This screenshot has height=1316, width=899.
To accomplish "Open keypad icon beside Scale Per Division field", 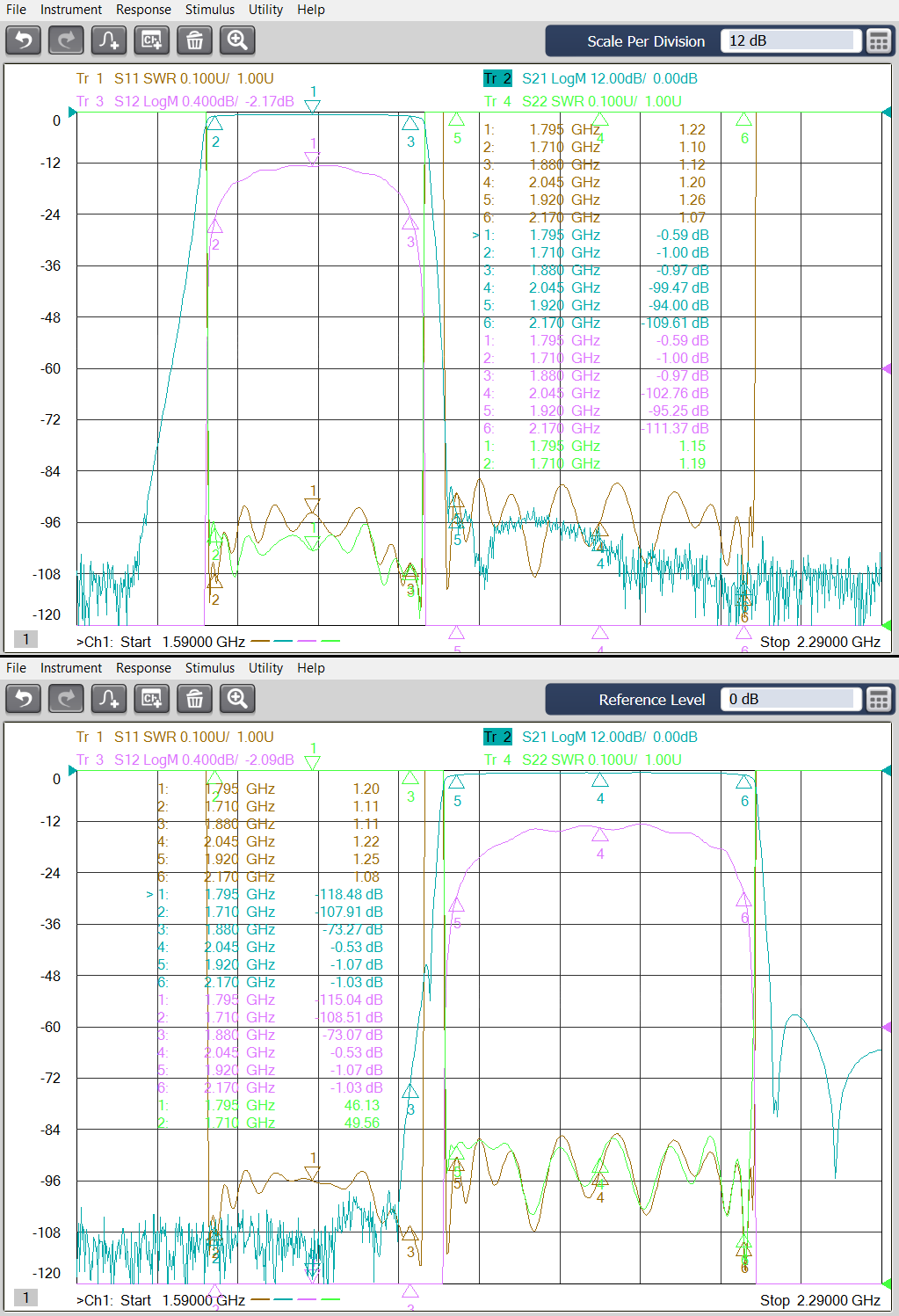I will pyautogui.click(x=878, y=41).
